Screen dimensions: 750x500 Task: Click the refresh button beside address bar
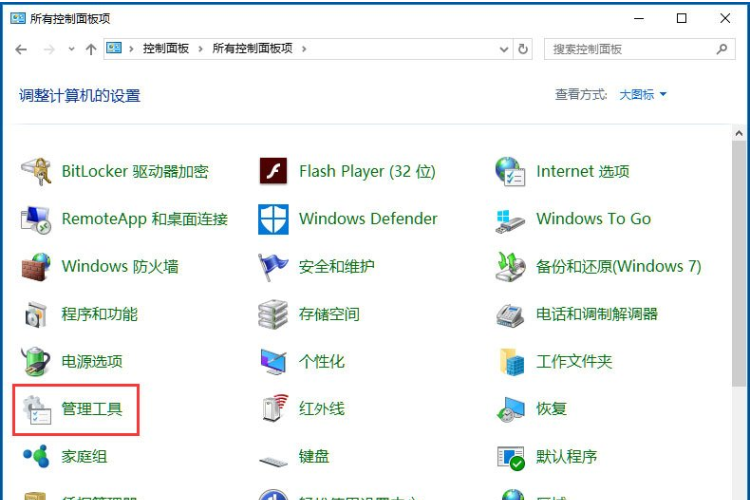click(x=523, y=49)
